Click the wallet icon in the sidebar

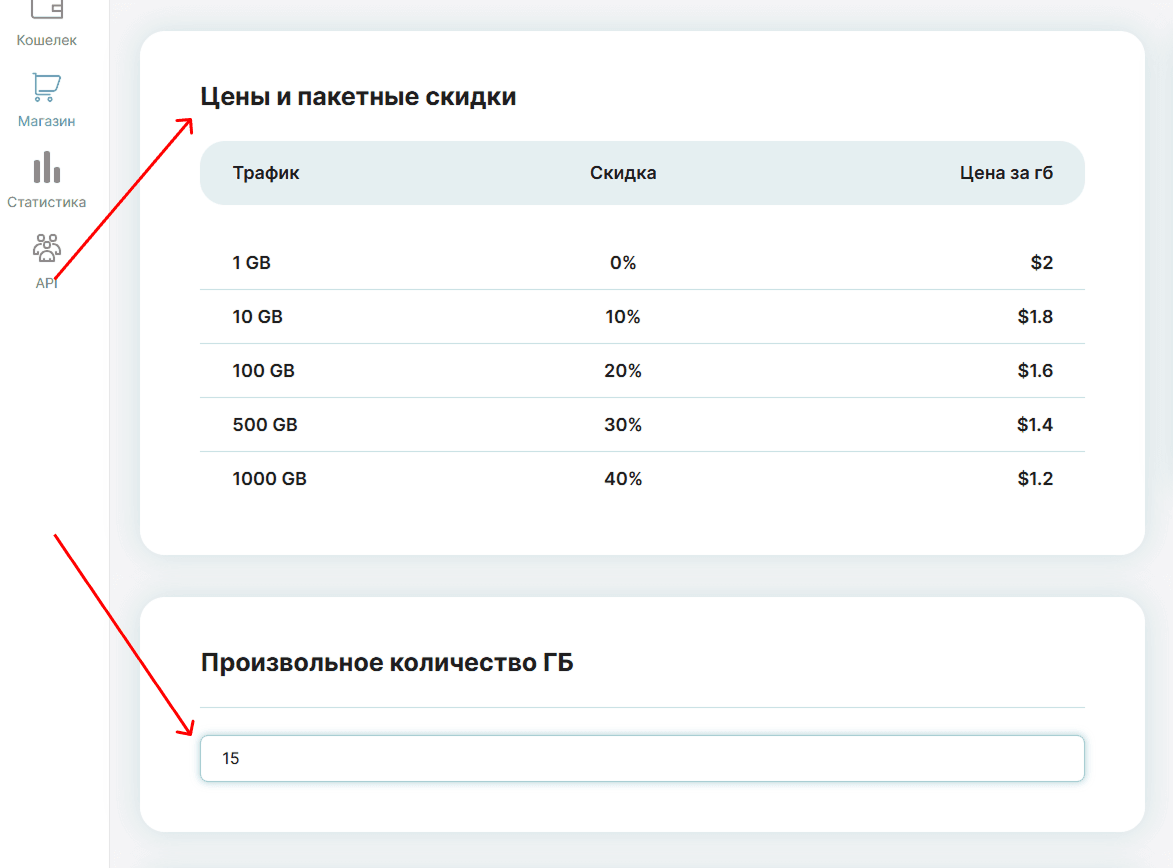pyautogui.click(x=47, y=9)
